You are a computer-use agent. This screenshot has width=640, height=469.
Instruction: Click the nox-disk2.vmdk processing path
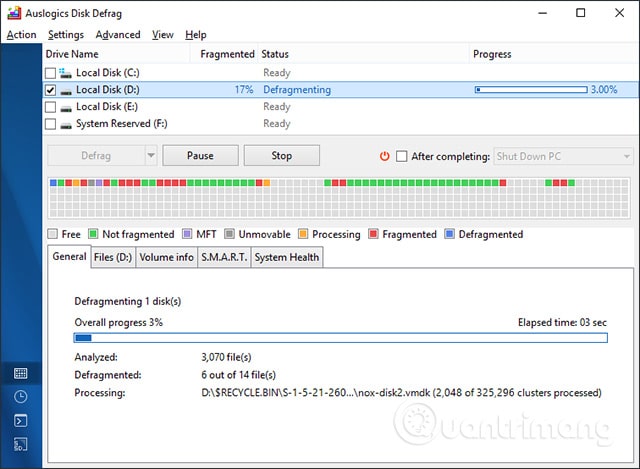click(x=401, y=393)
